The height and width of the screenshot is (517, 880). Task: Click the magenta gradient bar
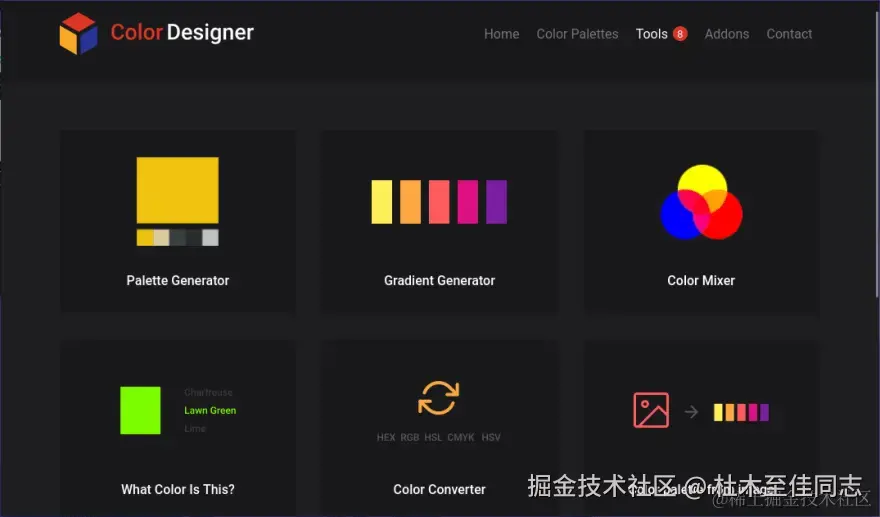(x=468, y=202)
